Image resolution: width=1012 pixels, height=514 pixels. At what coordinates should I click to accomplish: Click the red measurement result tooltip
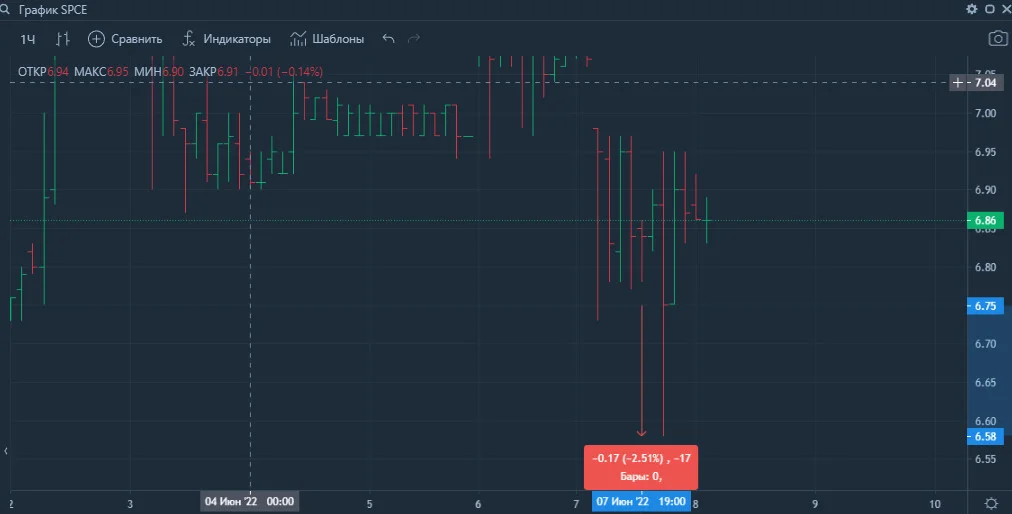click(641, 468)
